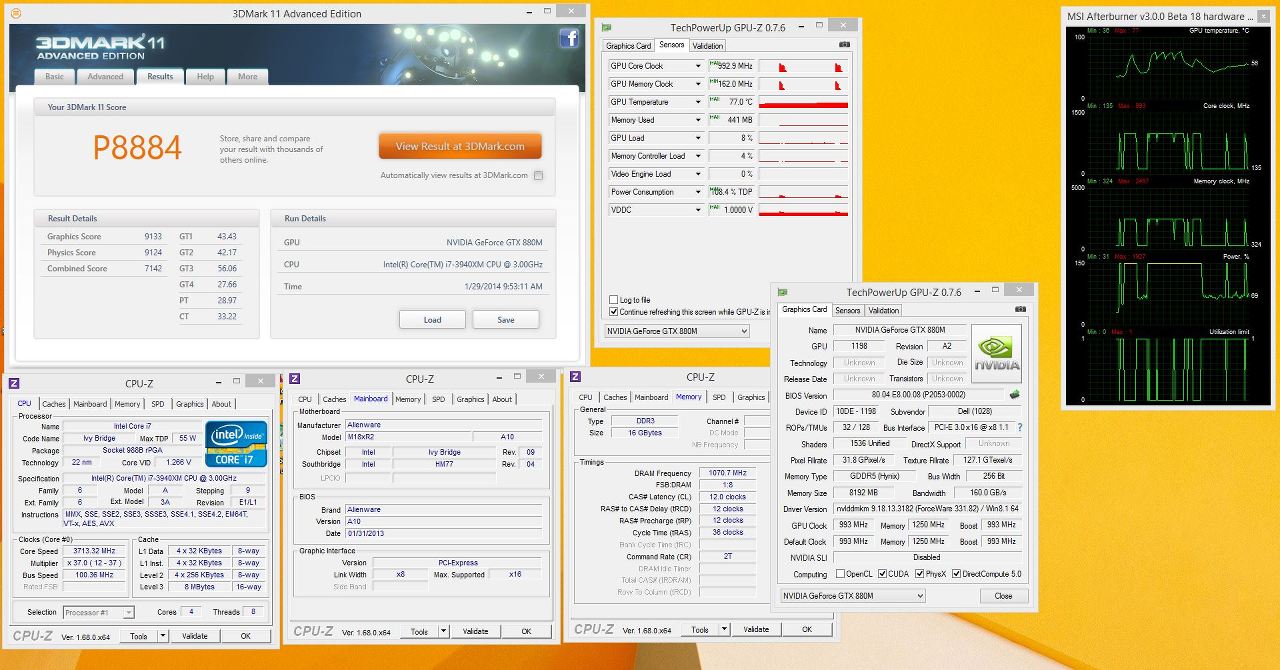Open the SPD tab in CPU-Z Mainboard window
Viewport: 1280px width, 670px height.
[438, 399]
